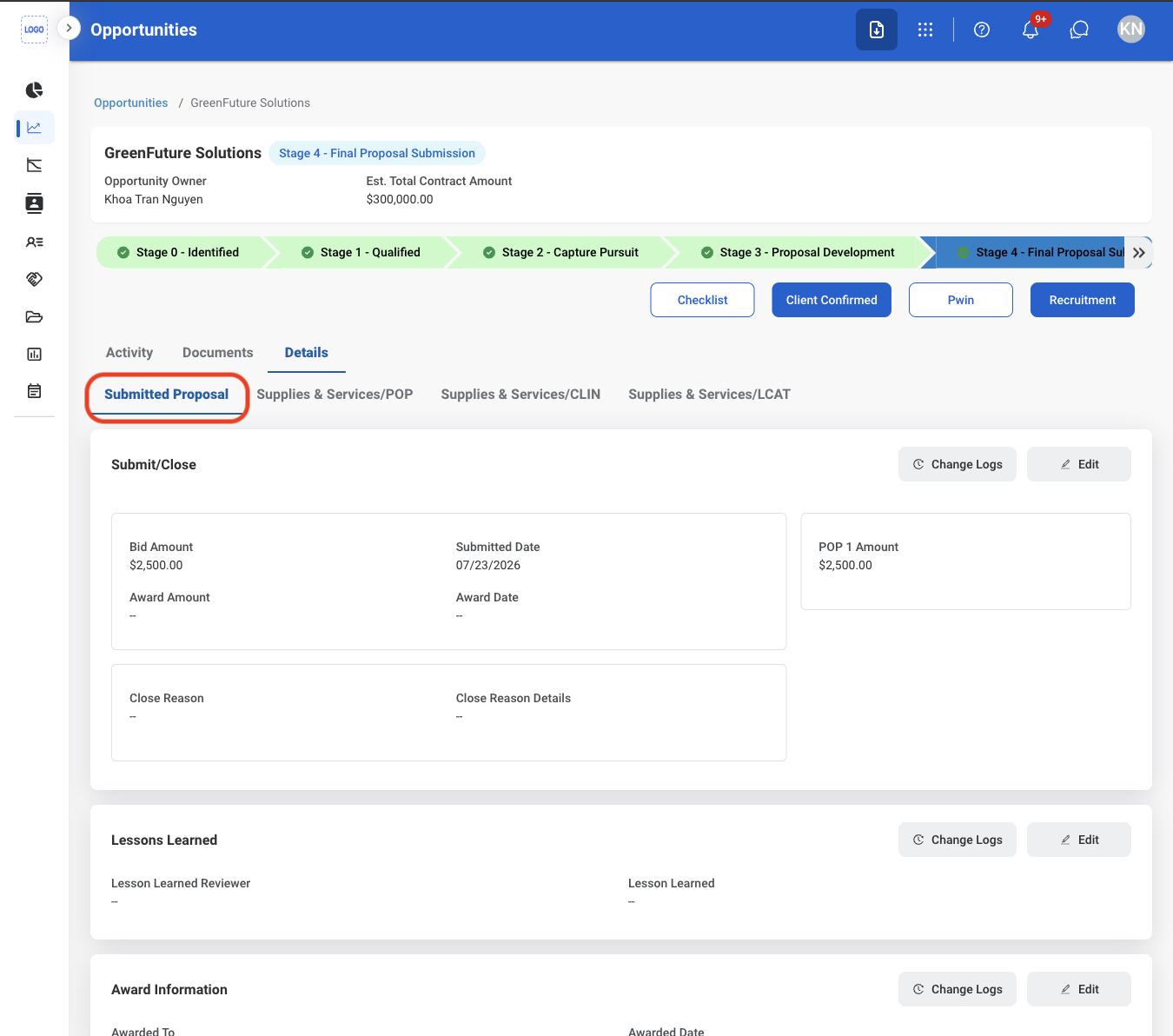
Task: Switch to the Documents tab
Action: [x=218, y=353]
